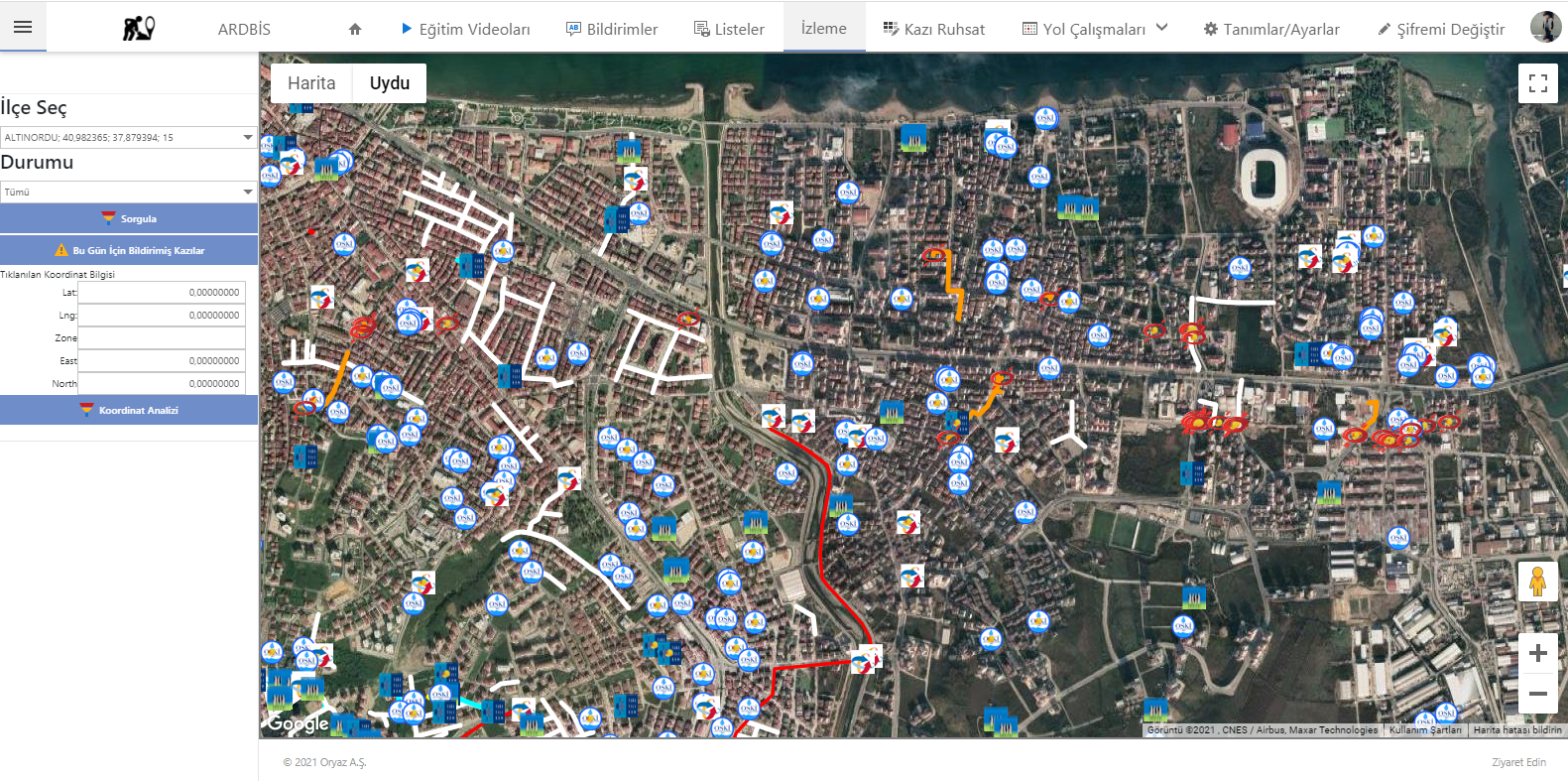Open the Ziyaret Edin footer link
Image resolution: width=1568 pixels, height=781 pixels.
click(1518, 762)
